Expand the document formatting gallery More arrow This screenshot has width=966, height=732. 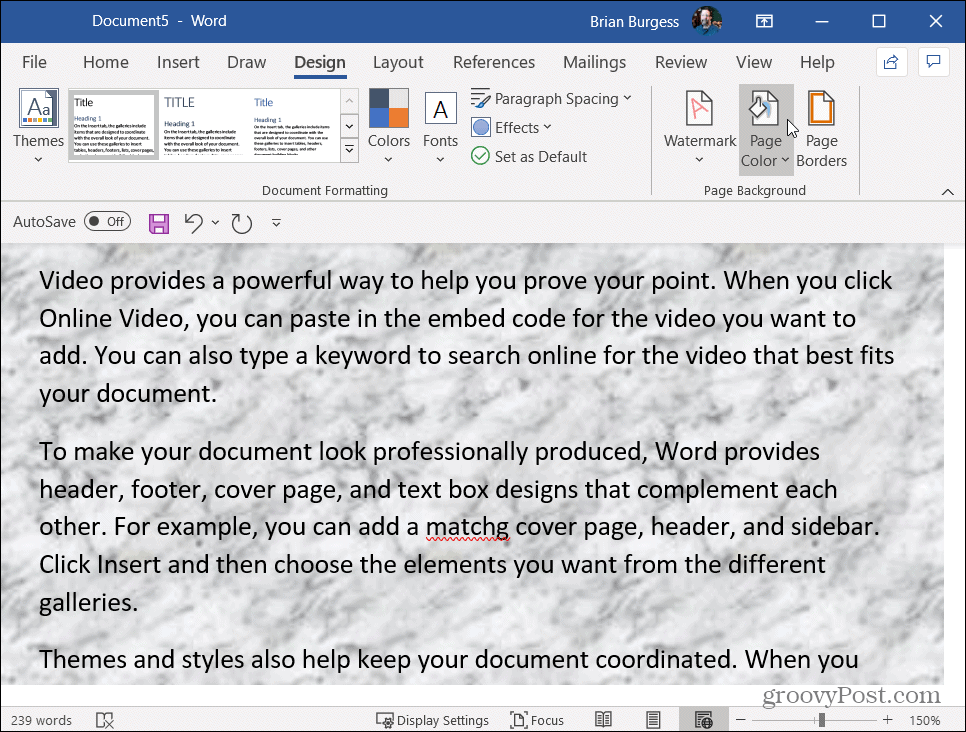pos(349,150)
